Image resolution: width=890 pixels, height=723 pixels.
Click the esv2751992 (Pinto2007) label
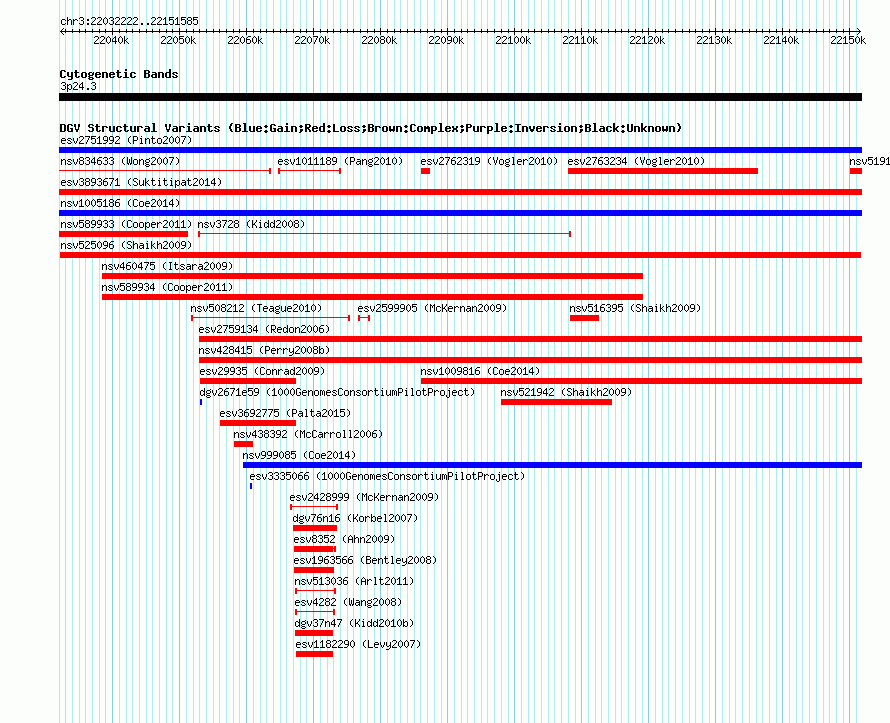pos(126,140)
